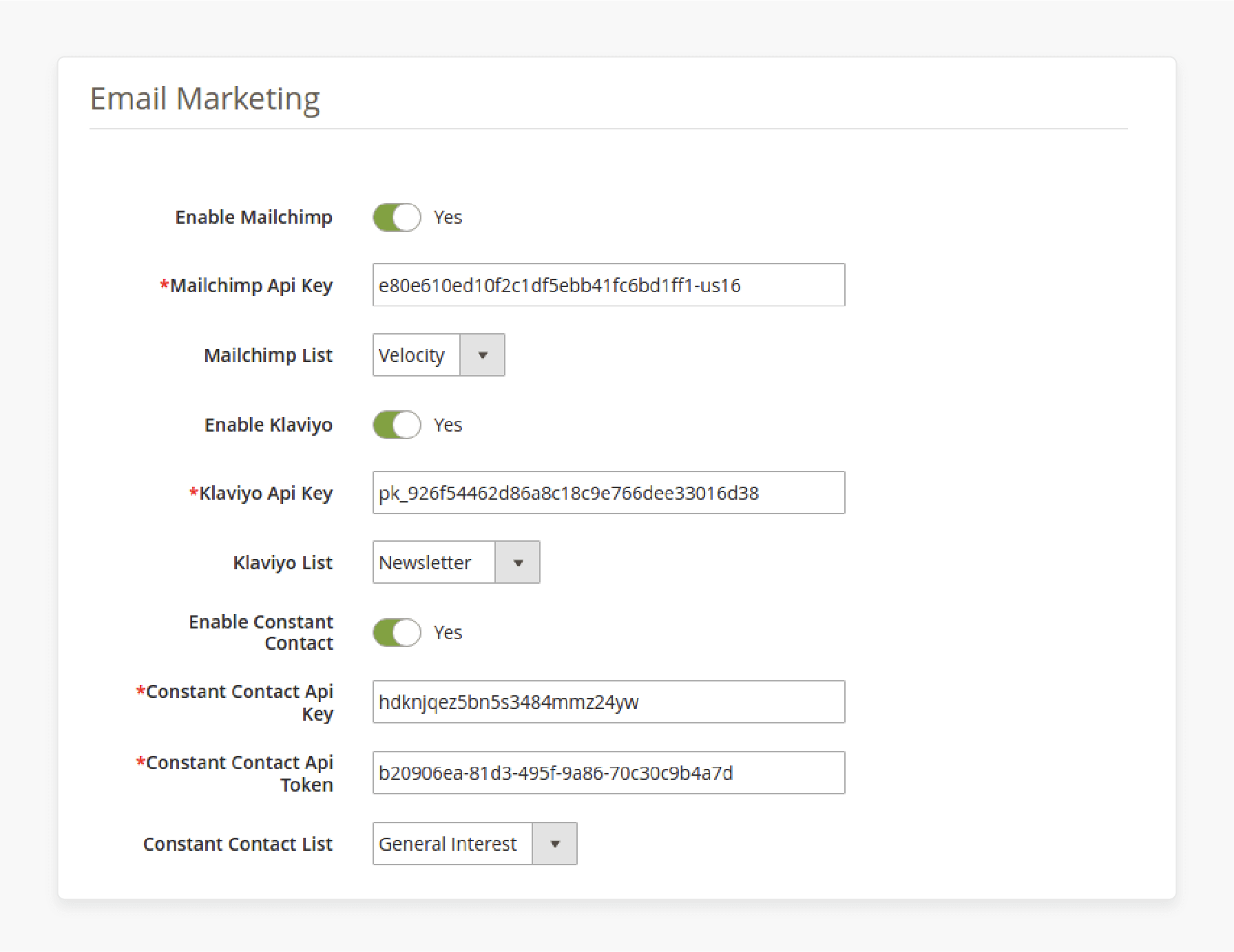1234x952 pixels.
Task: Open the Klaviyo List dropdown showing Newsletter
Action: point(456,562)
